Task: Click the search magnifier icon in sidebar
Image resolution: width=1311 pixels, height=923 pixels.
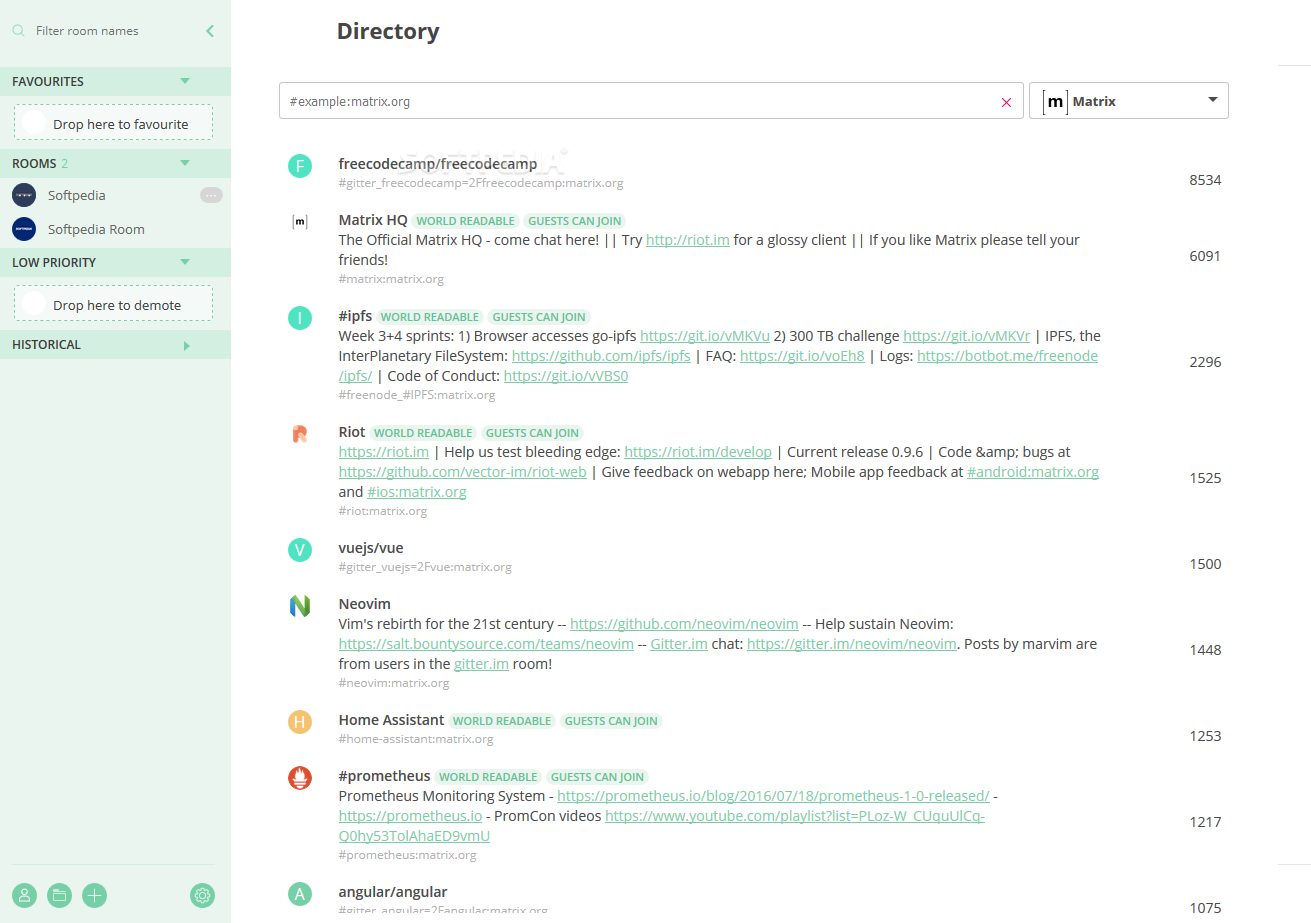Action: click(18, 31)
